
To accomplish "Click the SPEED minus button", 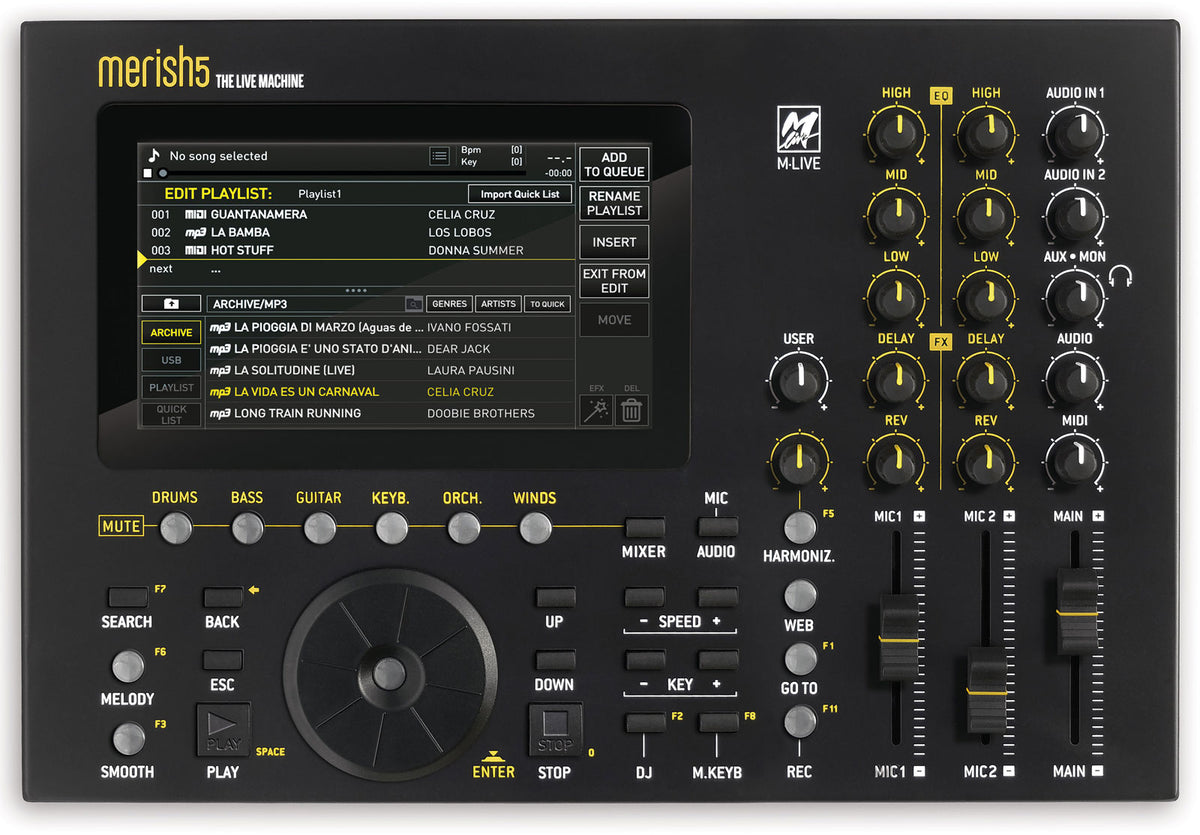I will pyautogui.click(x=644, y=598).
